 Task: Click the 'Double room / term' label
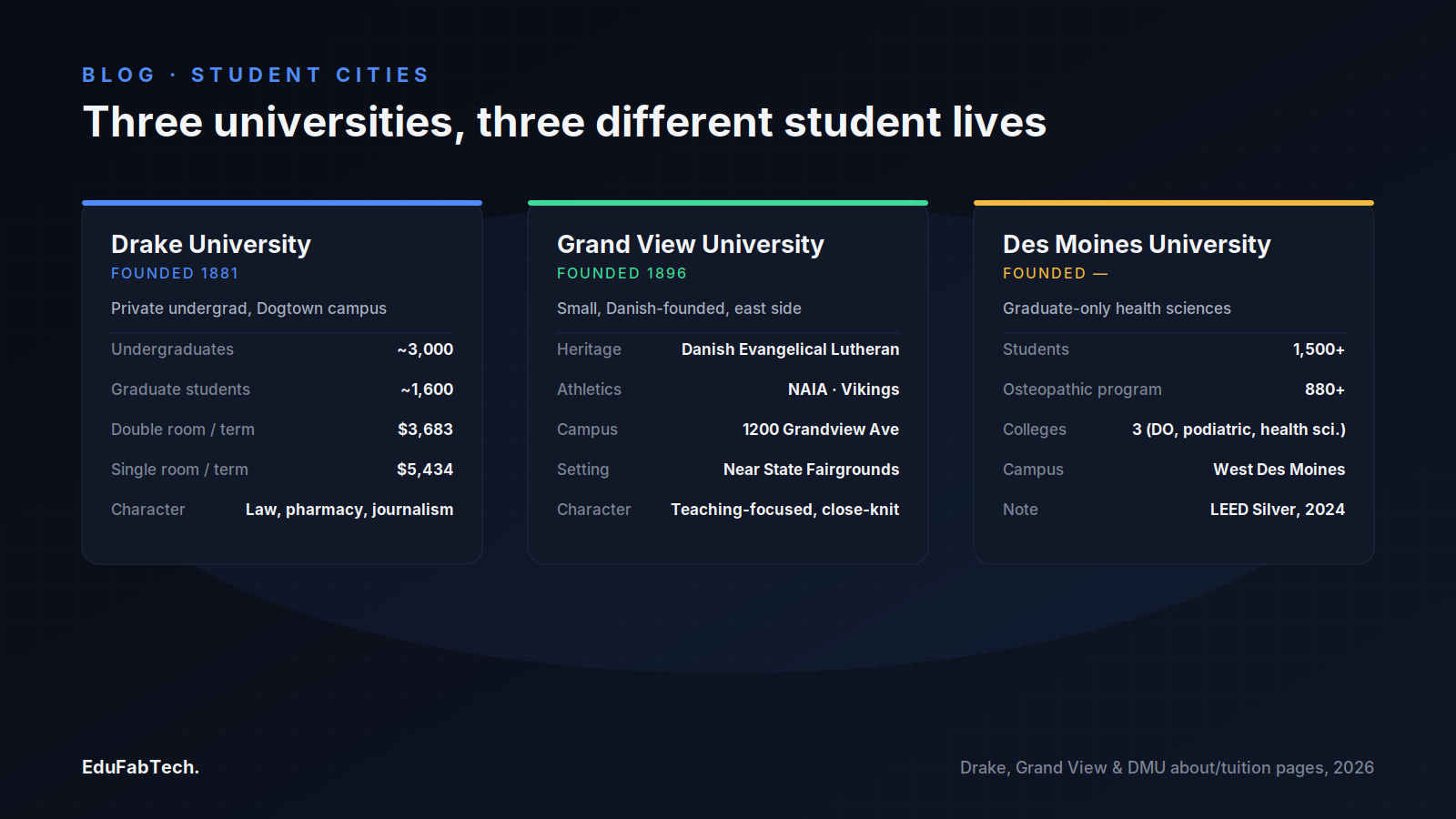[x=183, y=430]
